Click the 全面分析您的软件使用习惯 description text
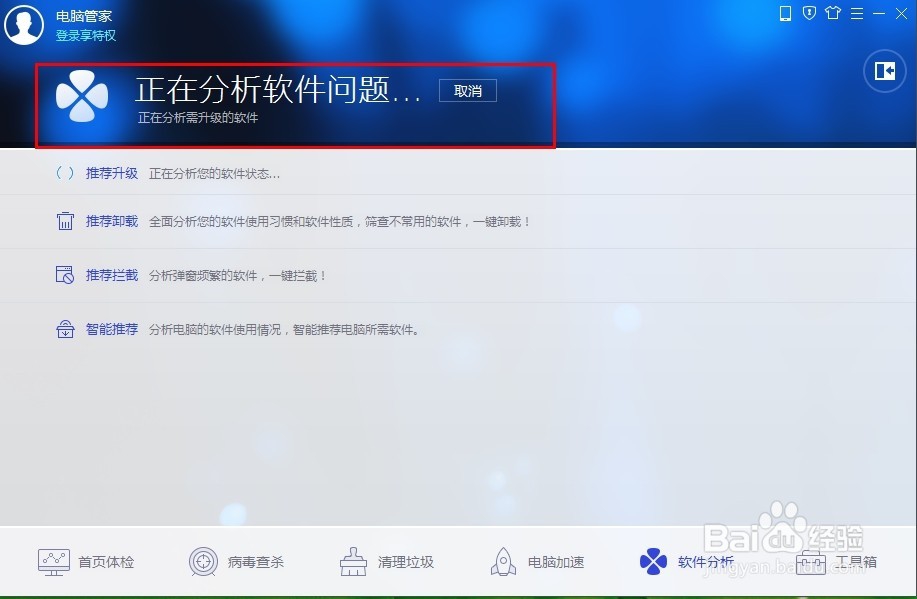The image size is (917, 599). click(339, 222)
